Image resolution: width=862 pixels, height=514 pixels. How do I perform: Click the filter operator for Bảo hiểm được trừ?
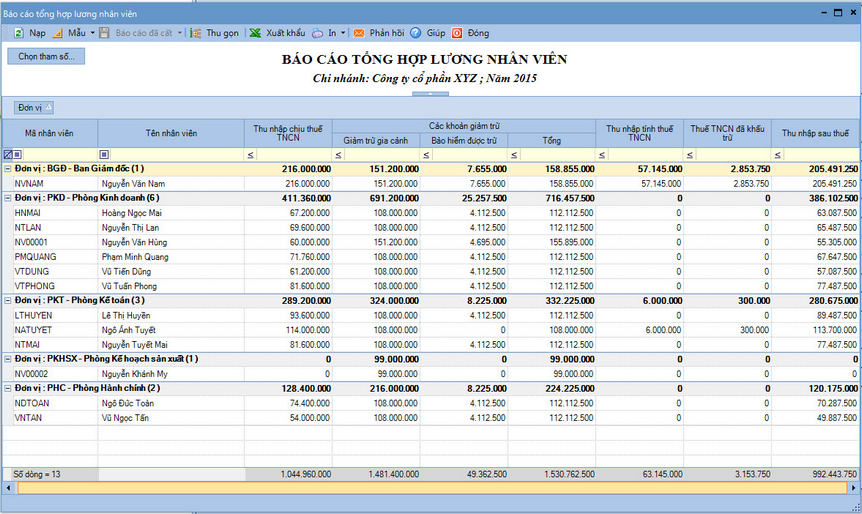pyautogui.click(x=427, y=155)
